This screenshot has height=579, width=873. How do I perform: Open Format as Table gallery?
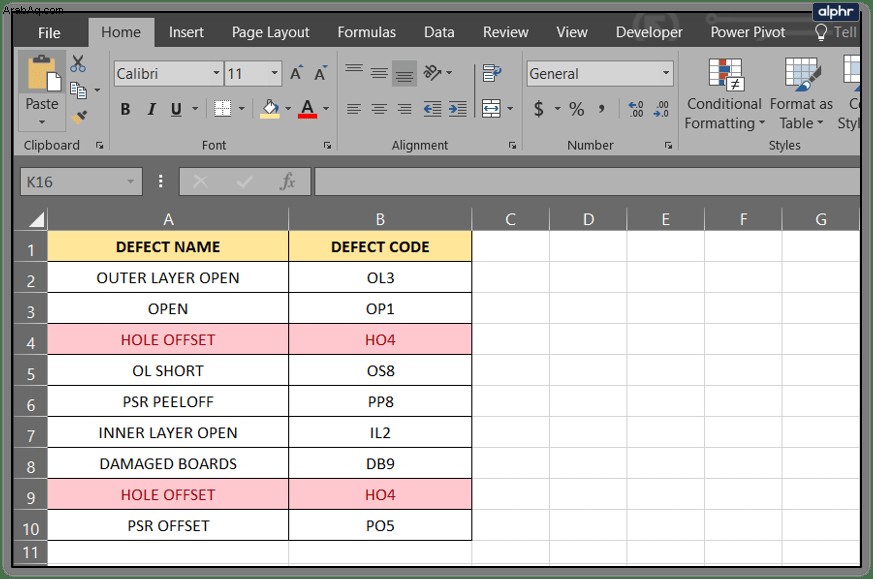click(x=801, y=94)
